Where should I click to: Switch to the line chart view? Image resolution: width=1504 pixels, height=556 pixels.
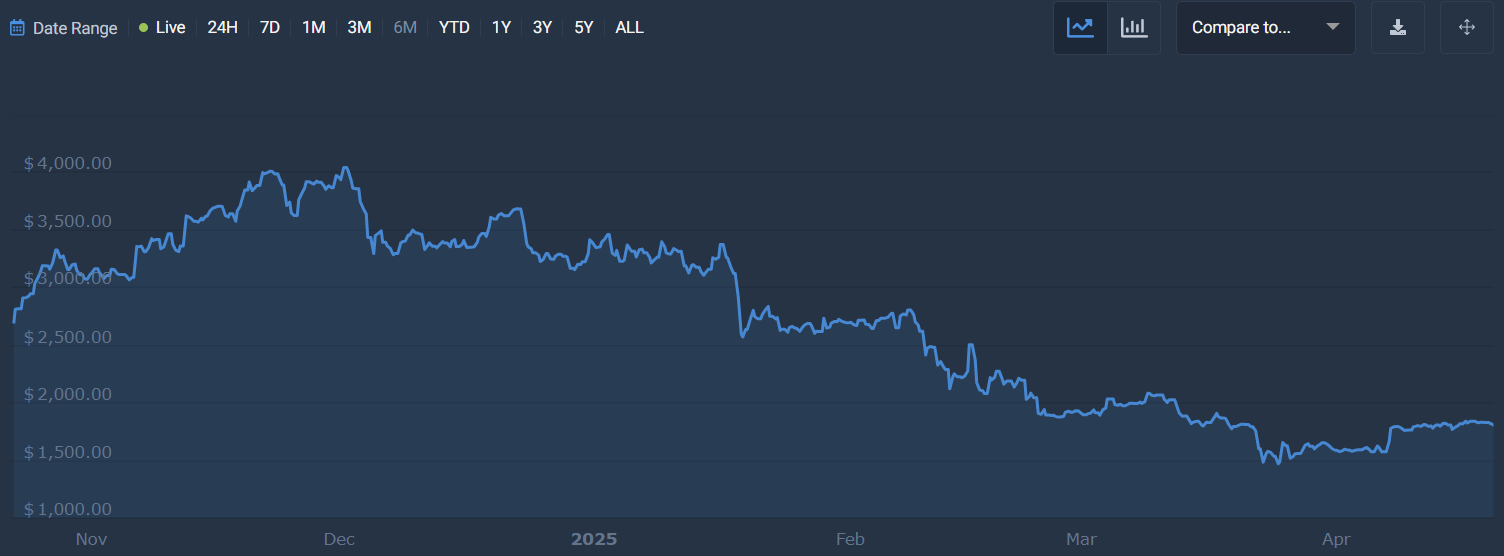tap(1080, 28)
